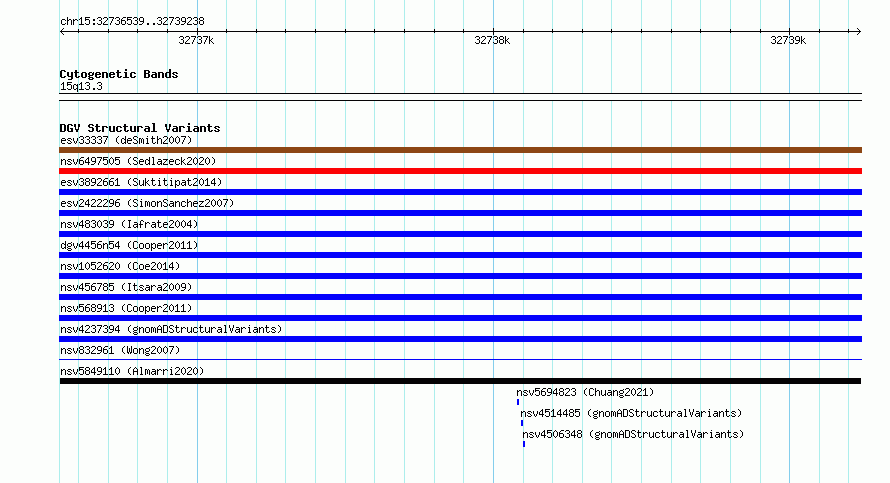Open nsv6497505 (Sedlazeck2020) variant label
The image size is (890, 483).
click(x=138, y=161)
